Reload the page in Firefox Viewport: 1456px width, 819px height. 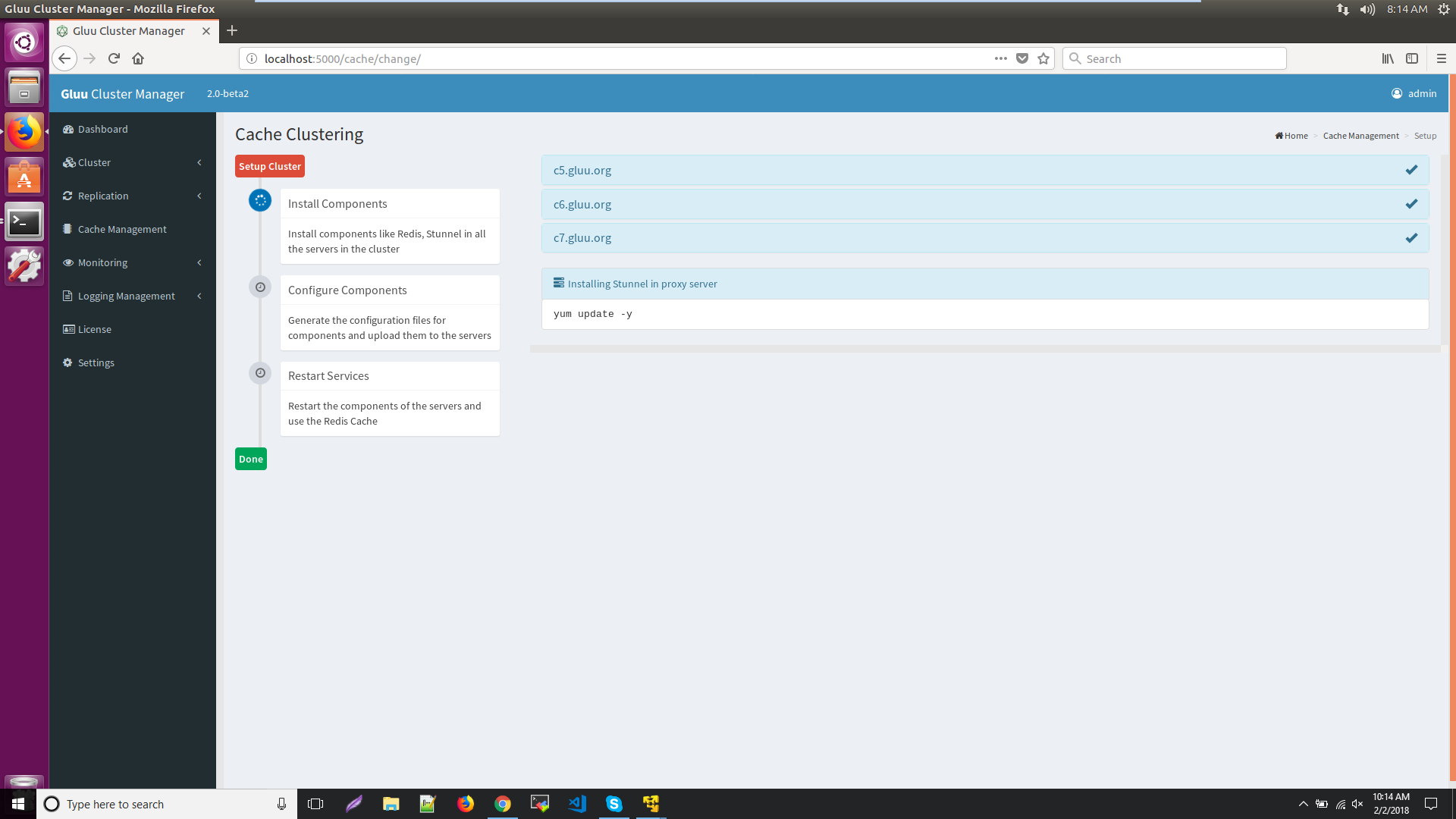[114, 58]
